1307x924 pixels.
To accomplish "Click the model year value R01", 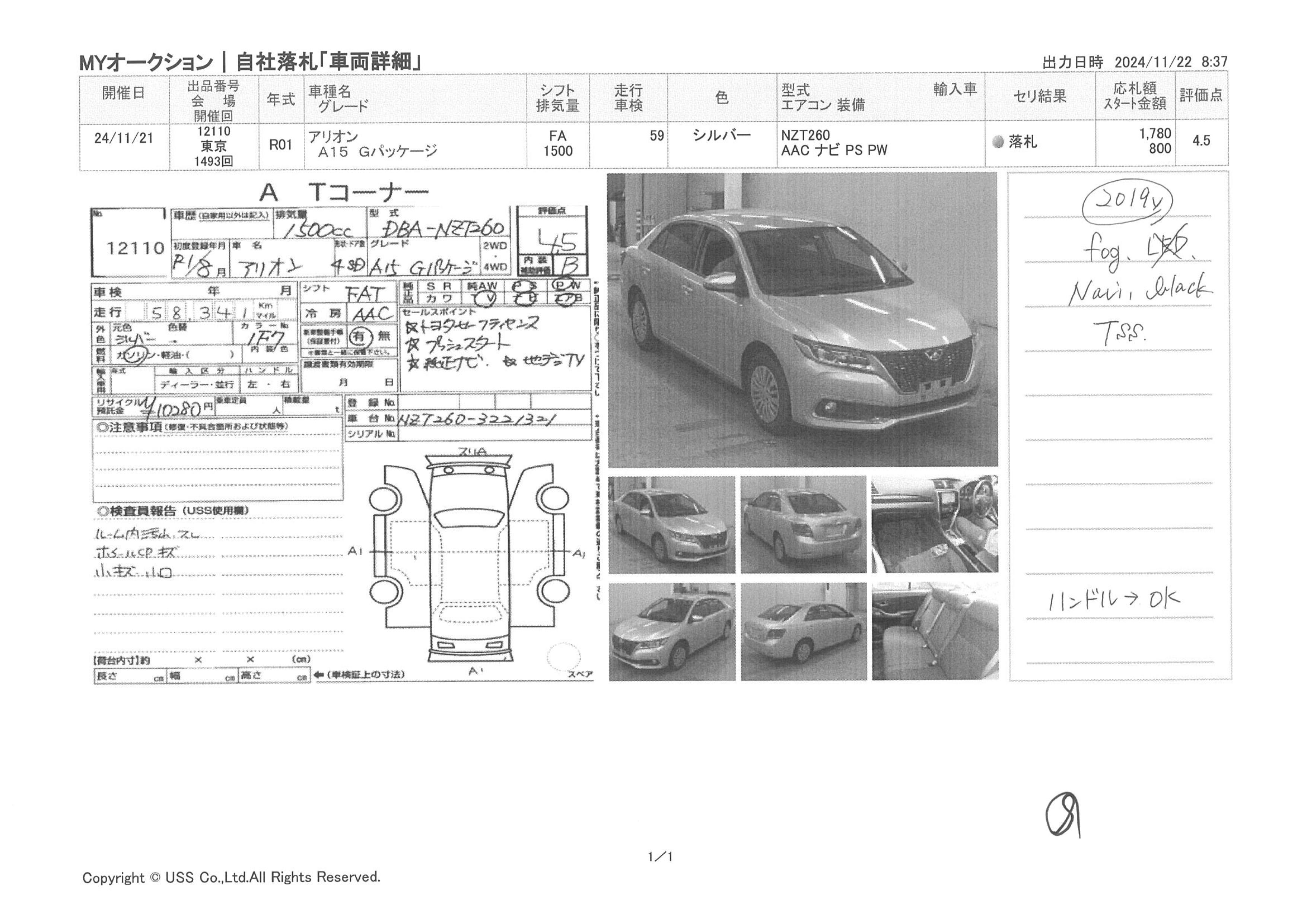I will (x=281, y=145).
